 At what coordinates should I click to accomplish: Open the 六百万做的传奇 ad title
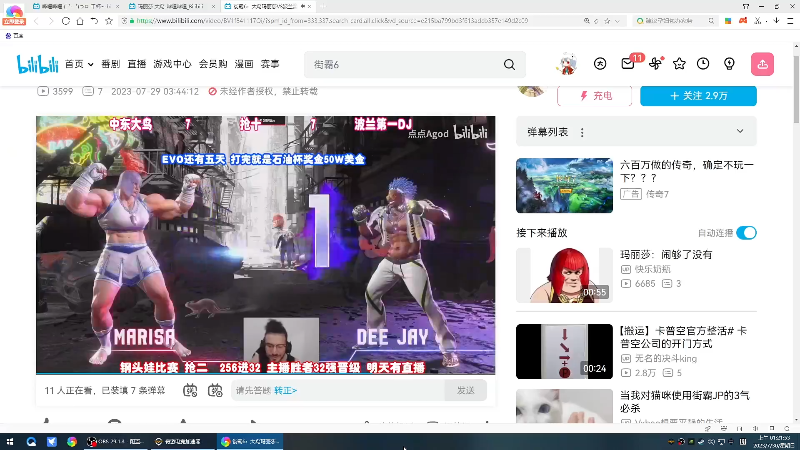click(x=687, y=171)
